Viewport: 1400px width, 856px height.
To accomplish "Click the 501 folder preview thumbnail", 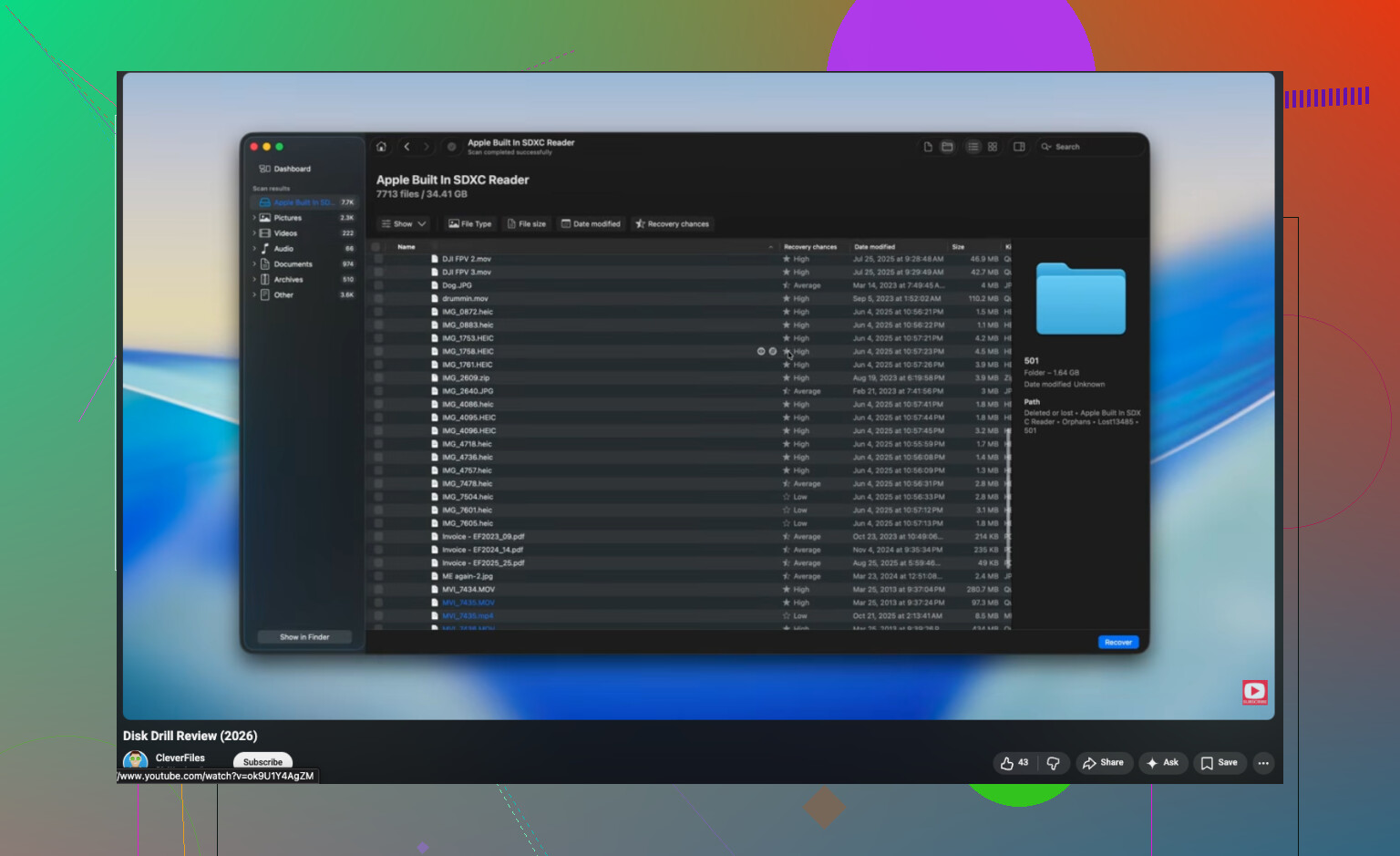I will 1081,299.
